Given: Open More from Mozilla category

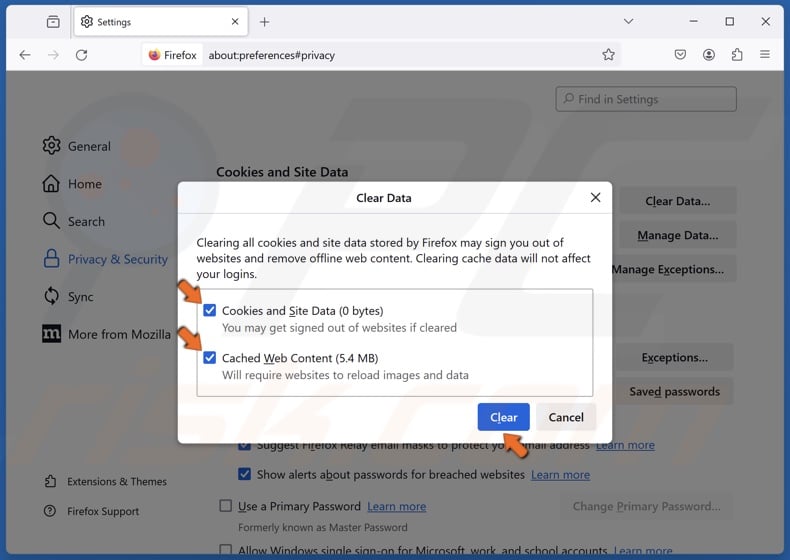Looking at the screenshot, I should coord(106,334).
